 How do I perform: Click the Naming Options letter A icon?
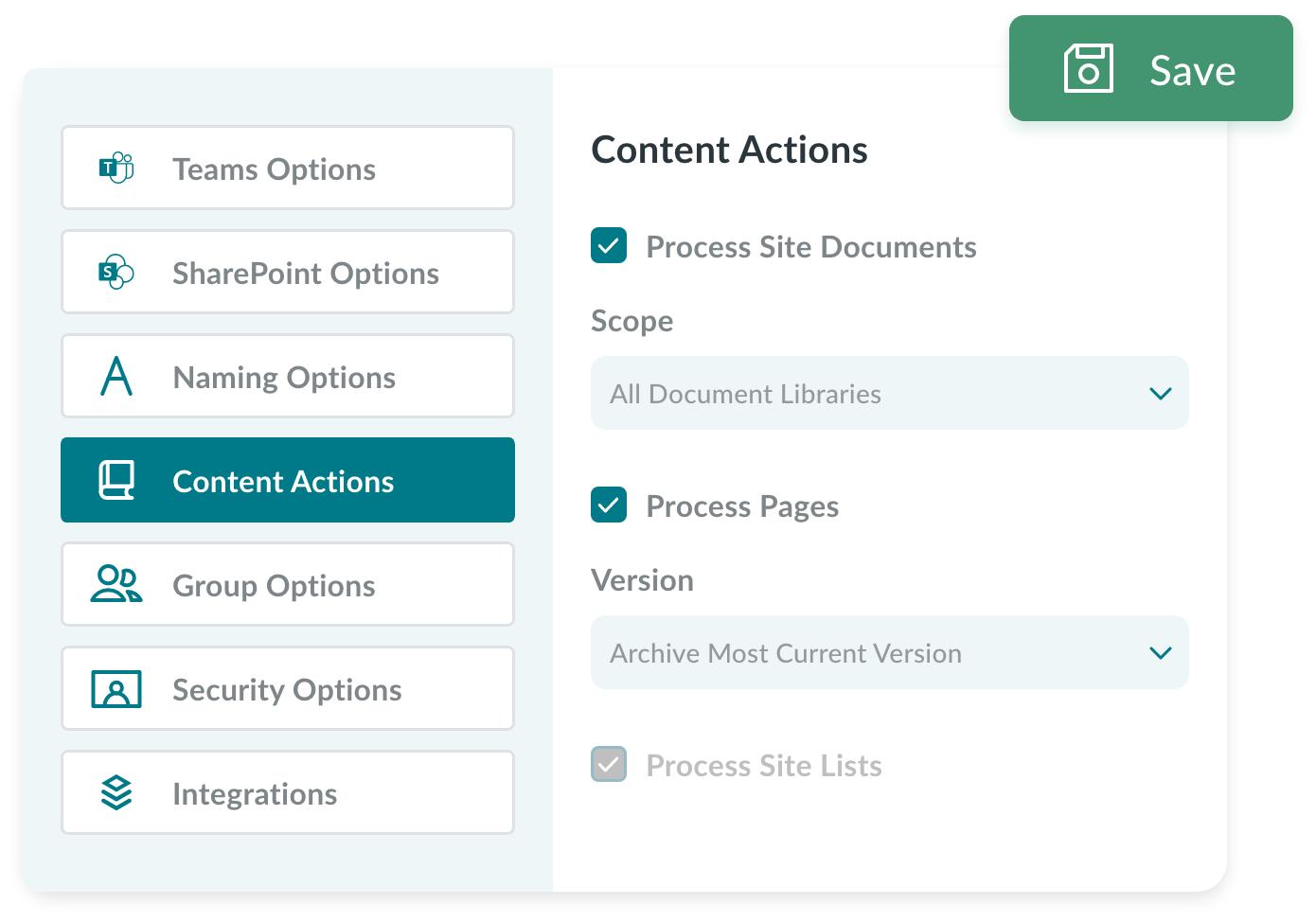tap(116, 376)
